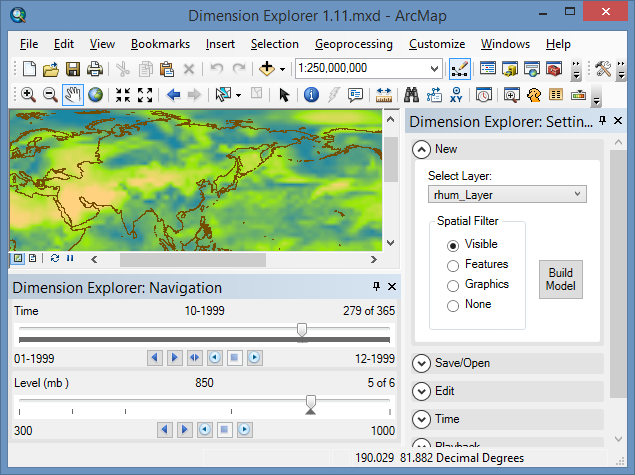Select the None spatial filter option
635x475 pixels.
(x=453, y=305)
